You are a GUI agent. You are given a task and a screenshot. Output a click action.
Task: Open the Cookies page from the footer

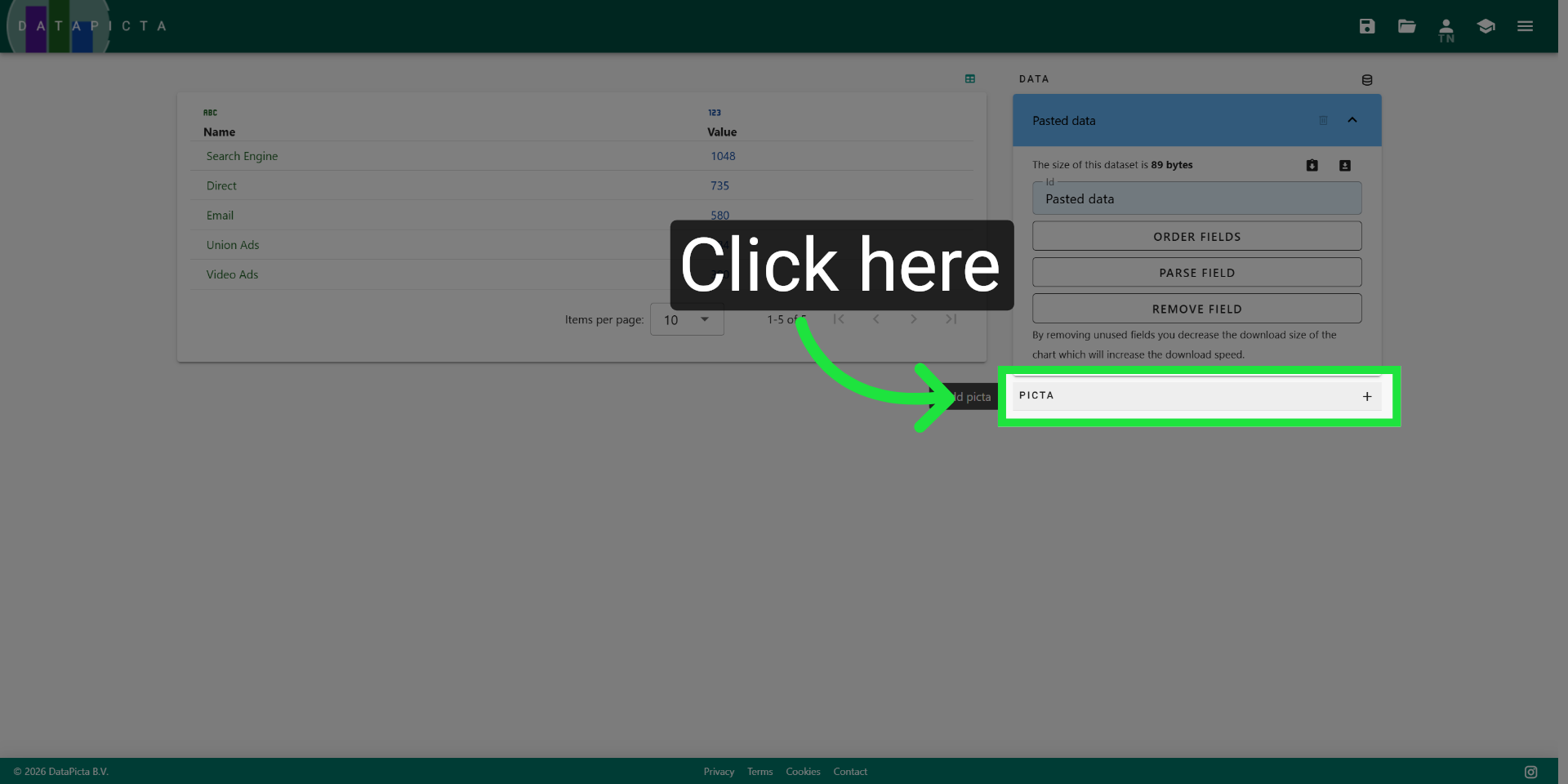tap(803, 771)
